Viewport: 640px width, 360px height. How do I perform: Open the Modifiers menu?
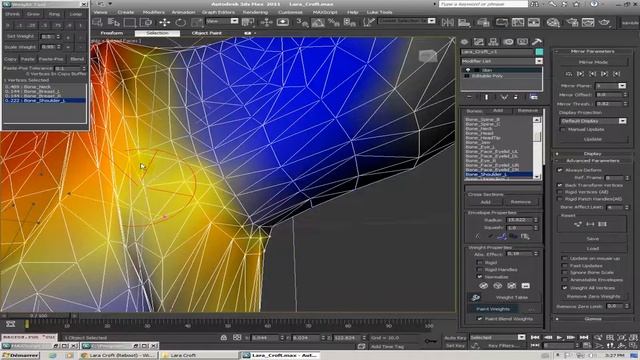pos(153,12)
